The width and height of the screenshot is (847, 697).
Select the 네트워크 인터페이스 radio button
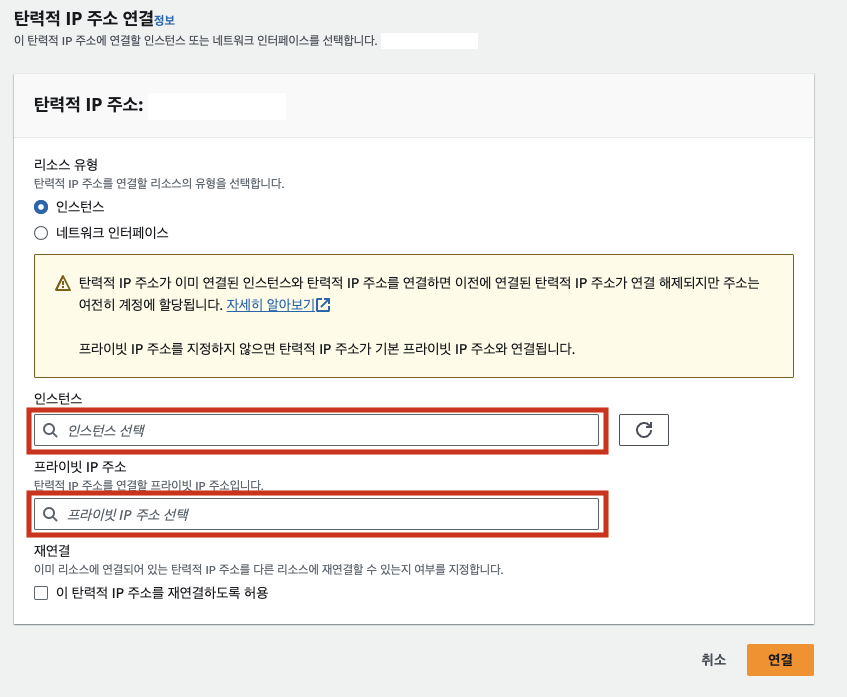click(41, 233)
